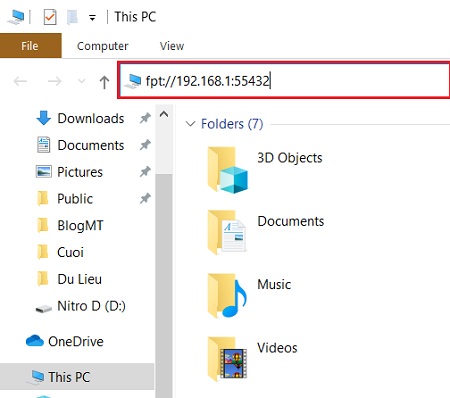
Task: Open Documents in the navigation pane
Action: coord(91,145)
